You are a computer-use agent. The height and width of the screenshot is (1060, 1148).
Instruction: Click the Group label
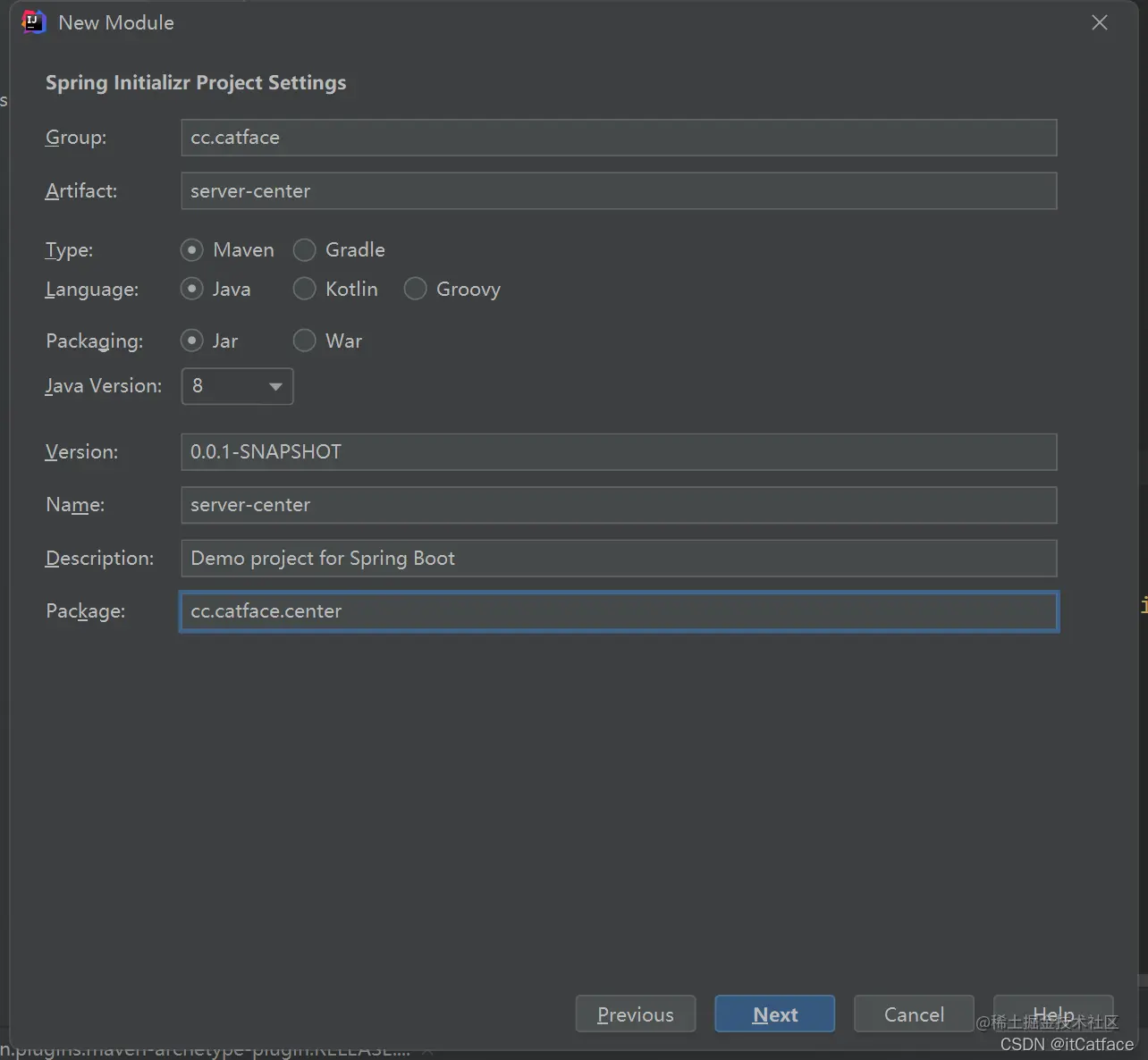pos(76,138)
